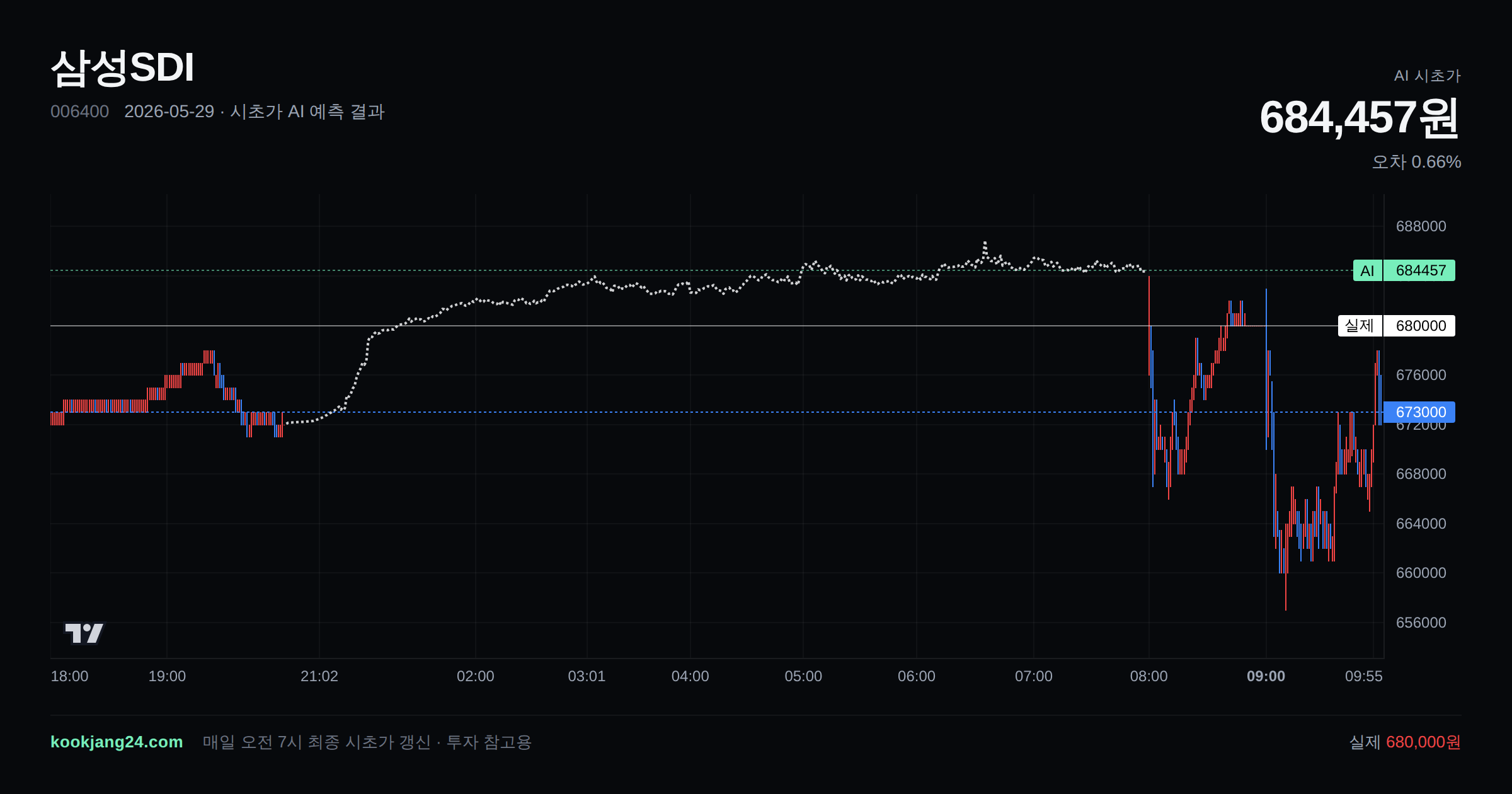Click the stock code 006400
Image resolution: width=1512 pixels, height=794 pixels.
point(79,112)
